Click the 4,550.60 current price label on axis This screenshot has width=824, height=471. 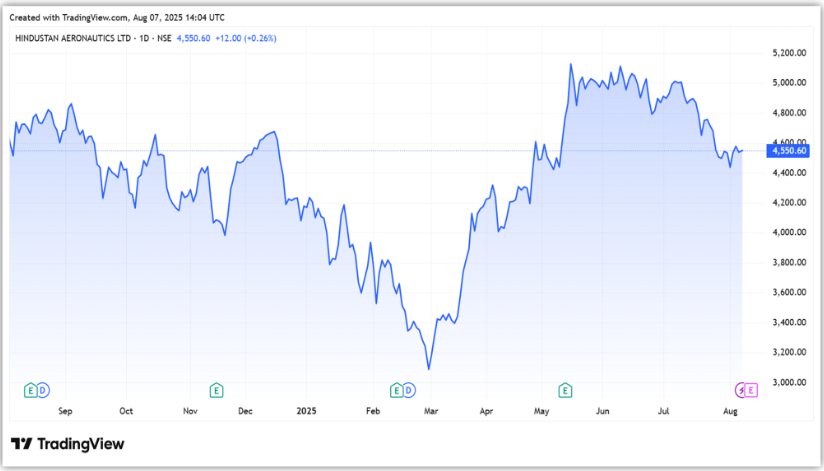[790, 151]
